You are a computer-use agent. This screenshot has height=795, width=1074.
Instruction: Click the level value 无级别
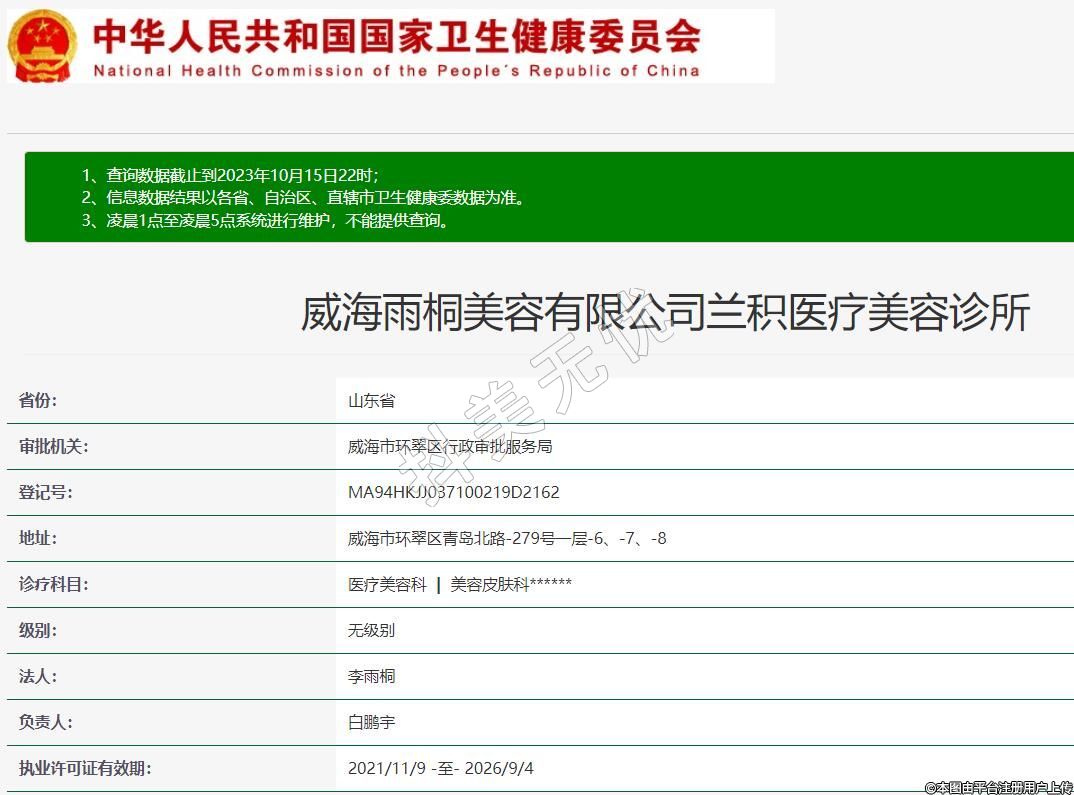pos(371,631)
